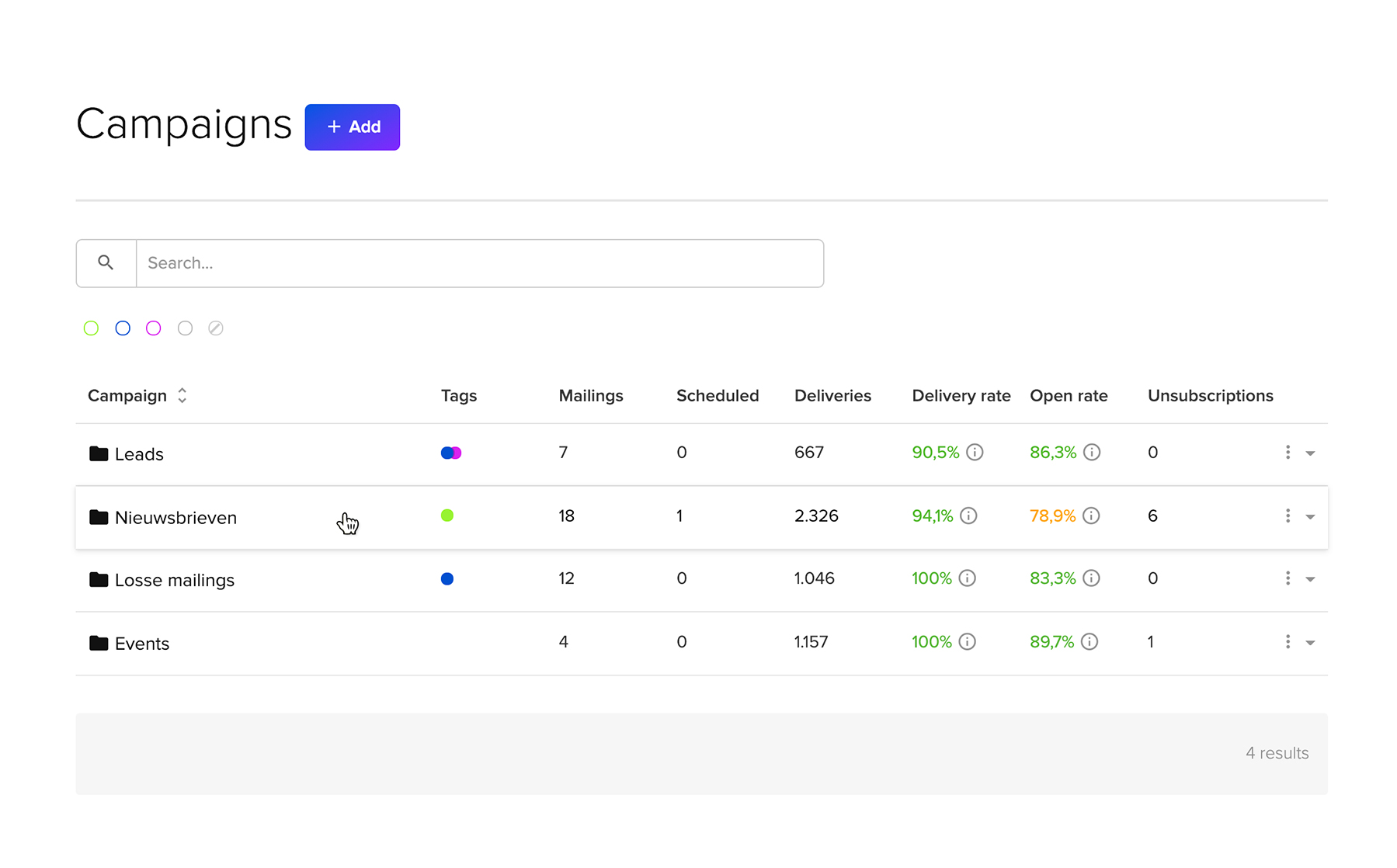Image resolution: width=1397 pixels, height=868 pixels.
Task: Click the Nieuwsbrieven open rate 78,9%
Action: coord(1053,516)
